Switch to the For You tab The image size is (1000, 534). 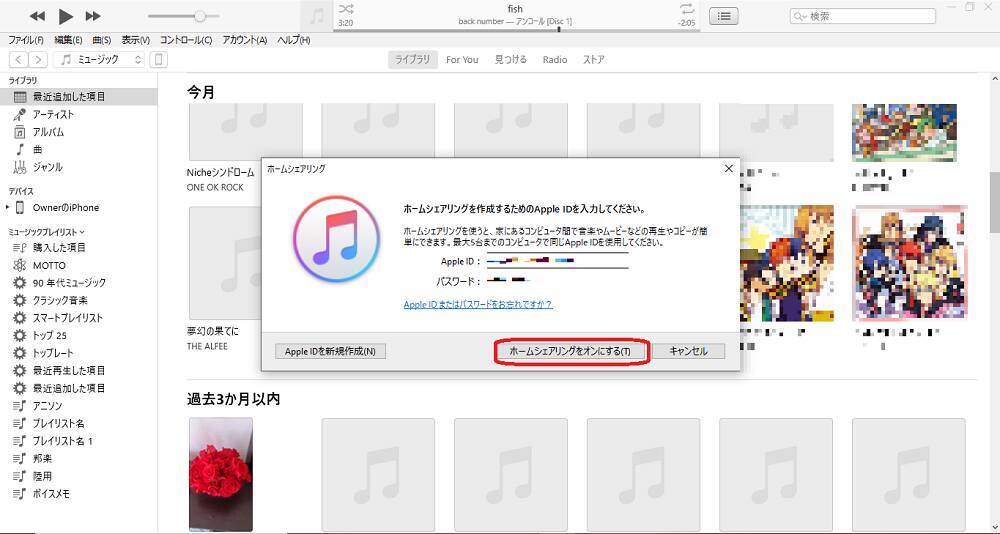click(x=462, y=59)
